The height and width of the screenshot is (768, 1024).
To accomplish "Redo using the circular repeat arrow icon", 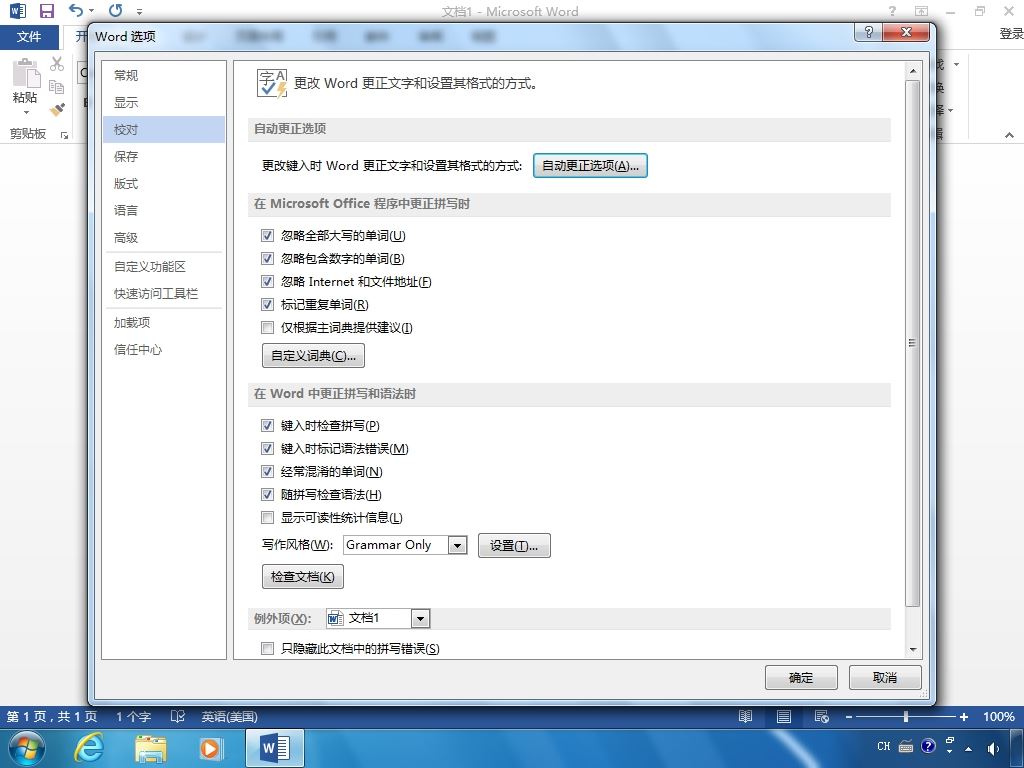I will [116, 10].
